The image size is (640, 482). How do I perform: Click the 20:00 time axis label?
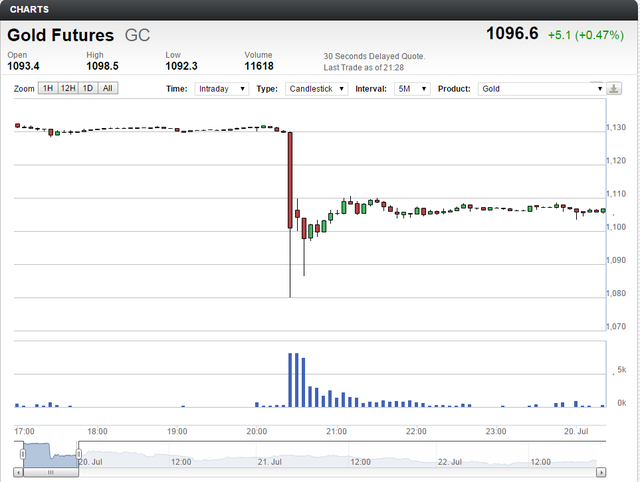(257, 431)
